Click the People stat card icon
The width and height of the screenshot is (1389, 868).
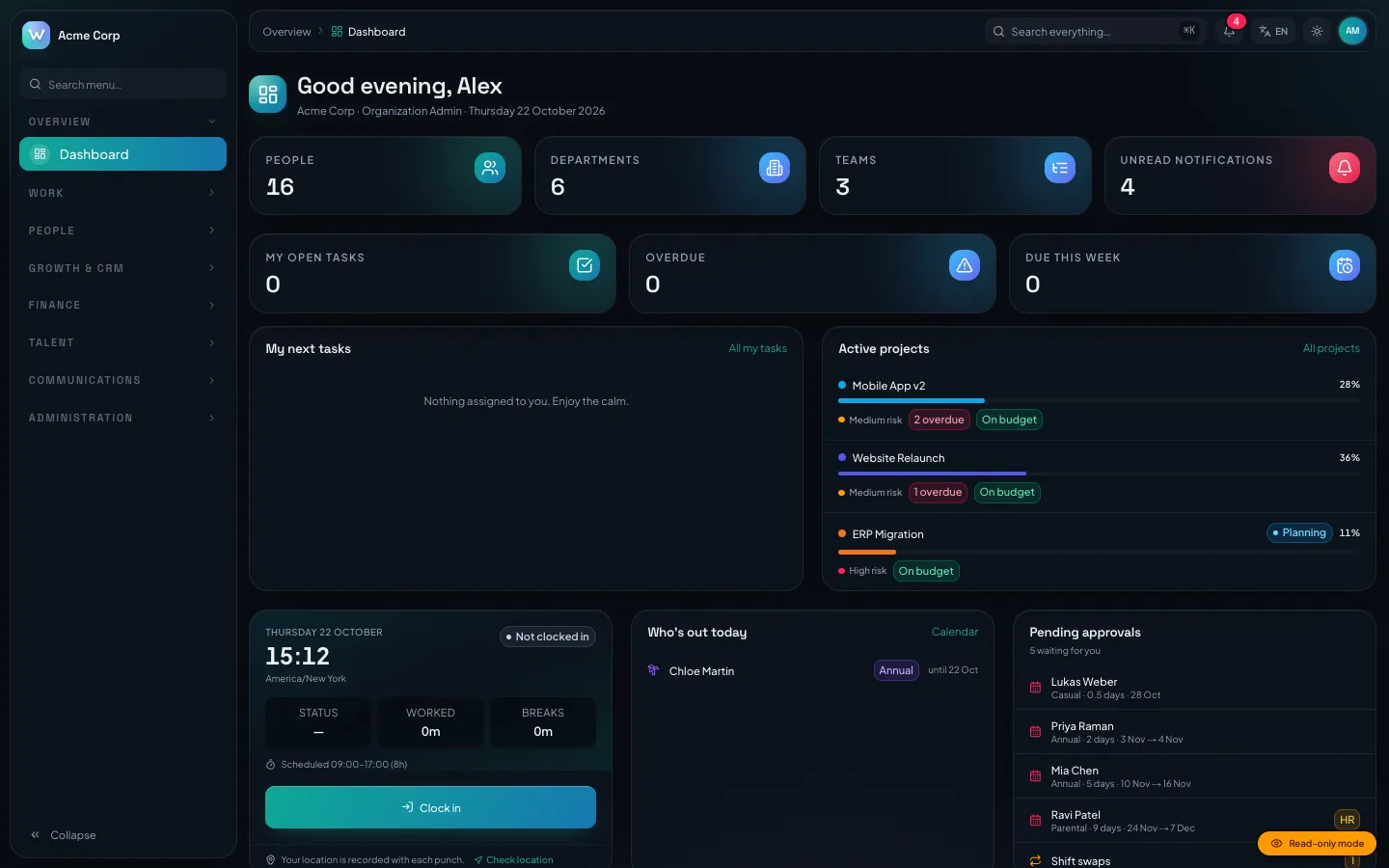click(490, 168)
